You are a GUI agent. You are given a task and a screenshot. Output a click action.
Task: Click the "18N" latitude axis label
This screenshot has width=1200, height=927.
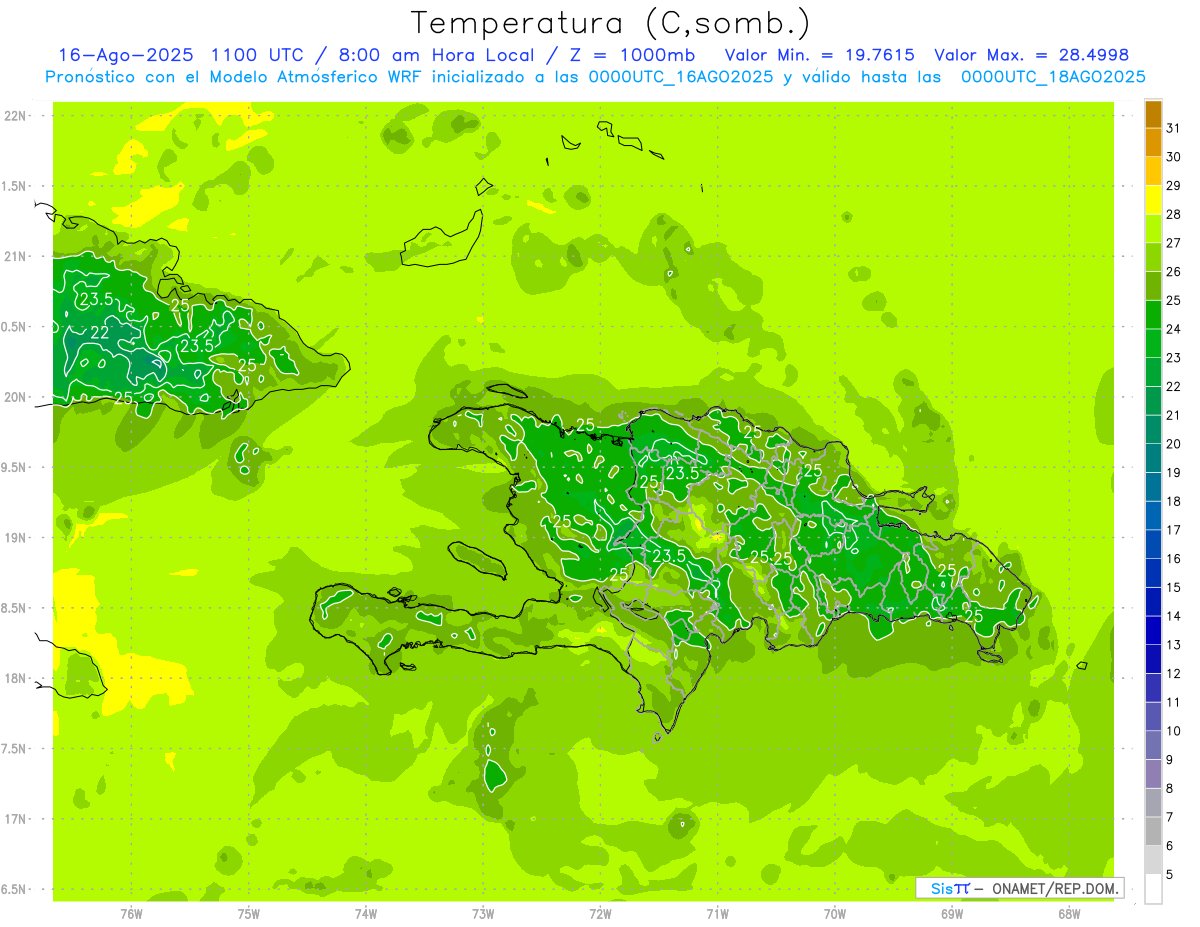pos(16,678)
